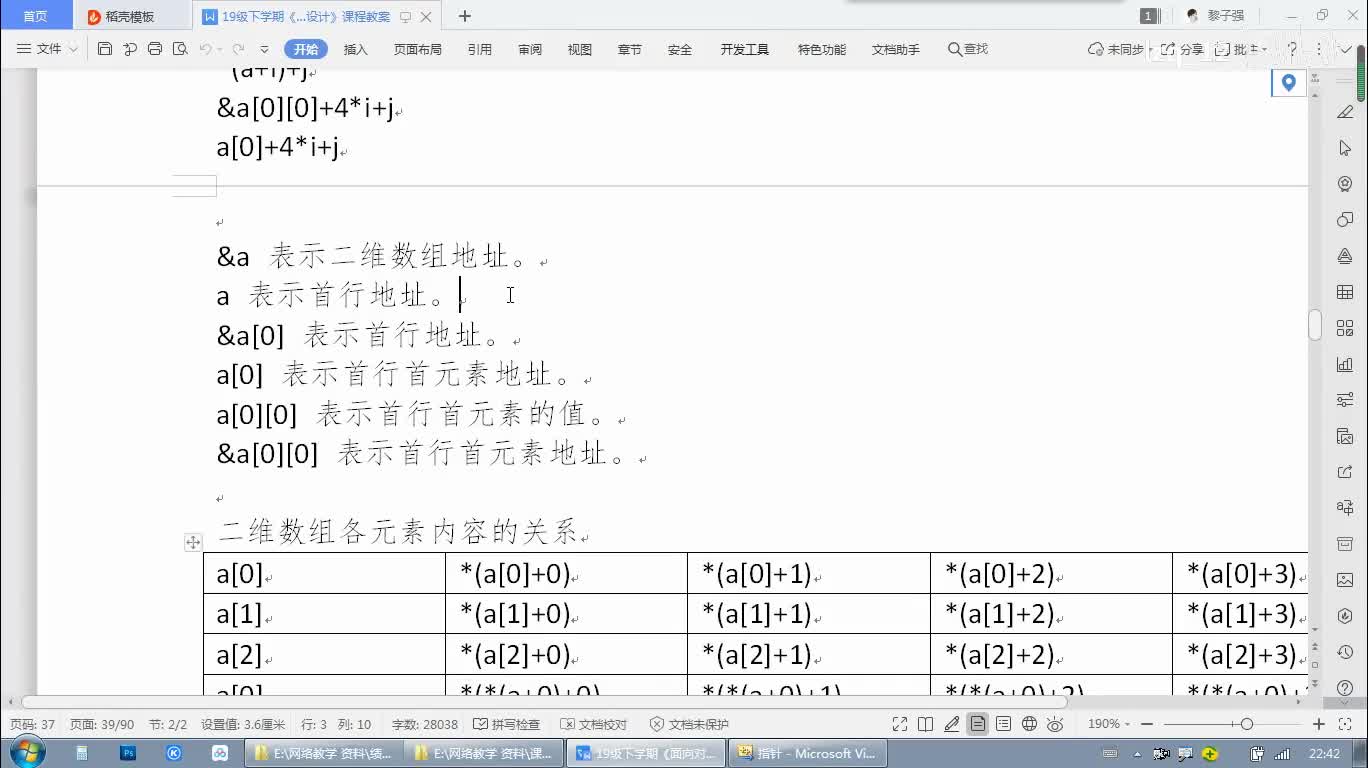Click the Undo arrow icon
The image size is (1368, 768).
click(x=205, y=49)
